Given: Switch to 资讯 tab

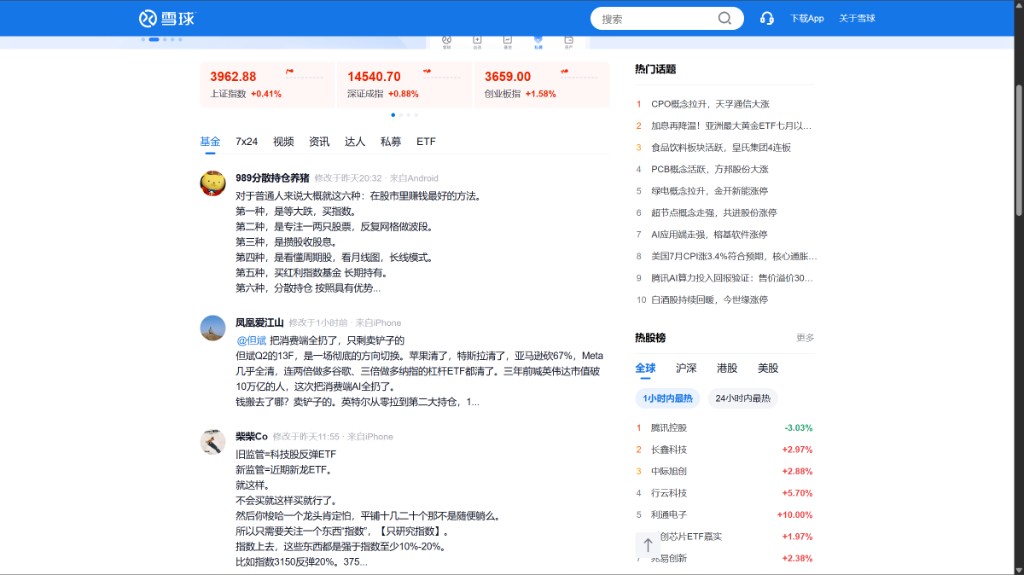Looking at the screenshot, I should 319,141.
